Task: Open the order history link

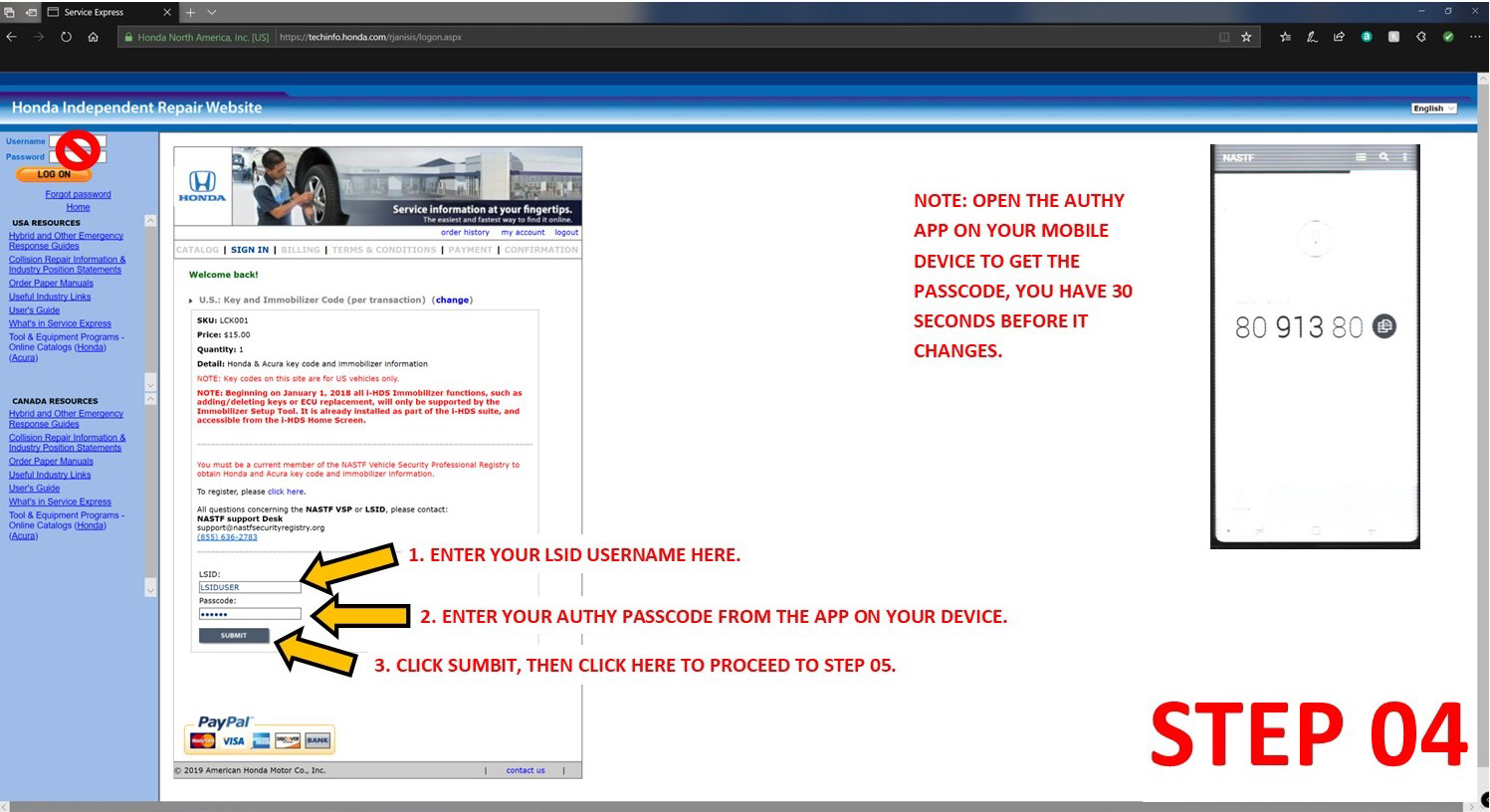Action: click(x=465, y=233)
